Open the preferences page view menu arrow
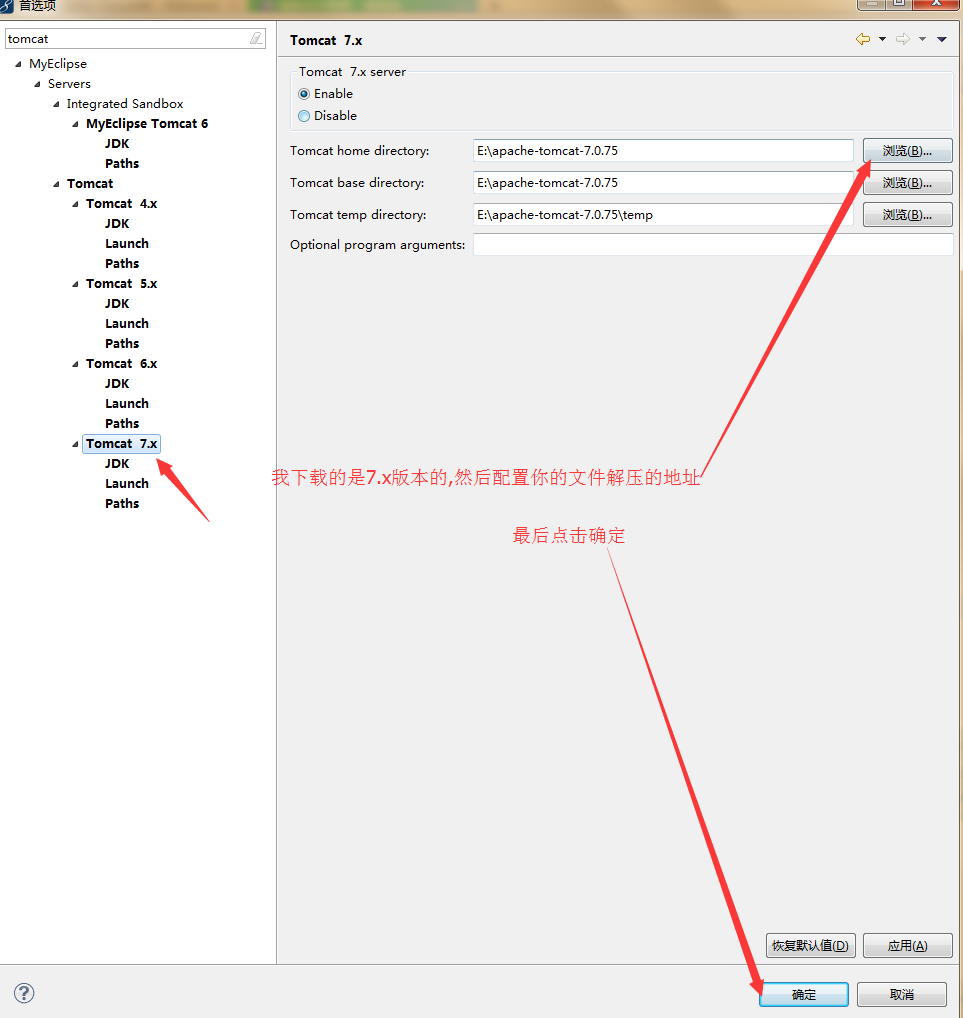 [942, 39]
